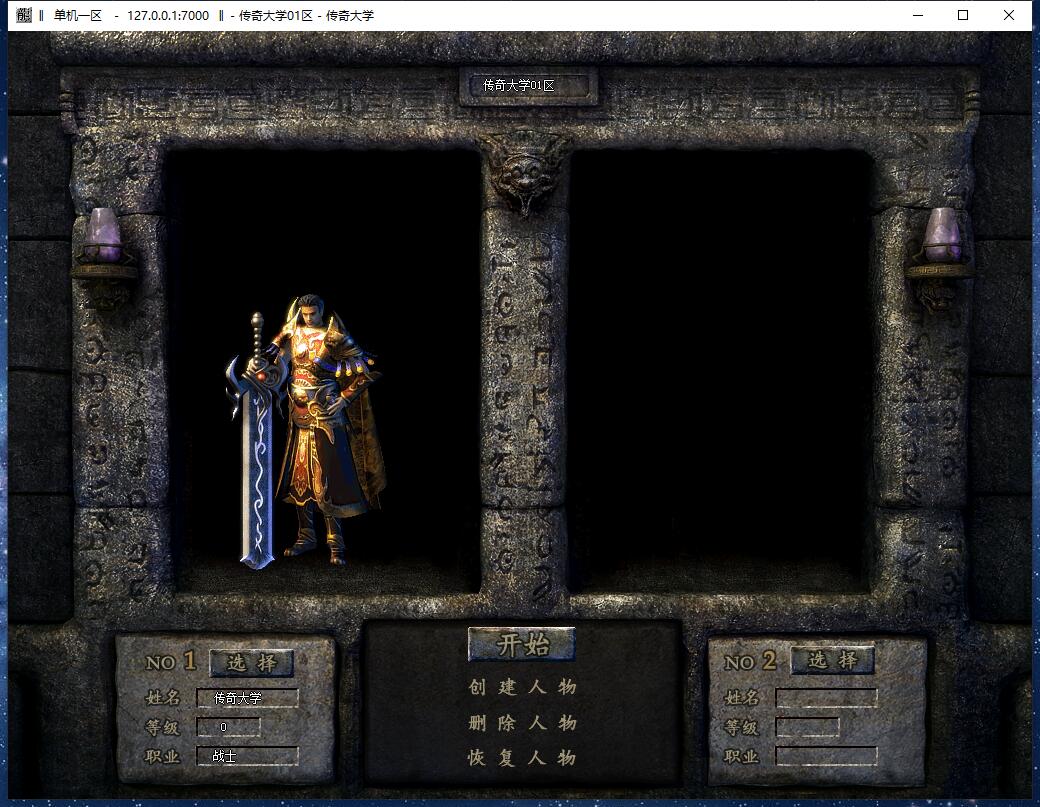Minimize the game window

point(918,15)
